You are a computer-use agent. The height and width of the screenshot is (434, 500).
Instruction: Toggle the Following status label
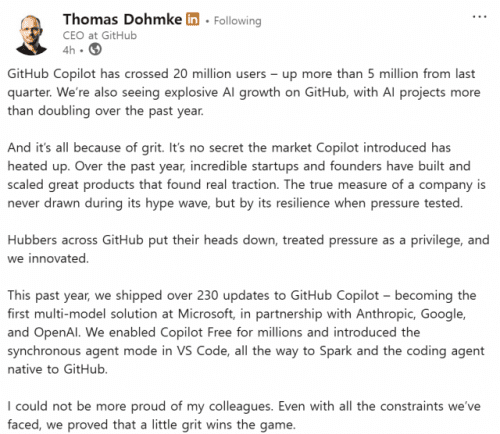pos(237,21)
